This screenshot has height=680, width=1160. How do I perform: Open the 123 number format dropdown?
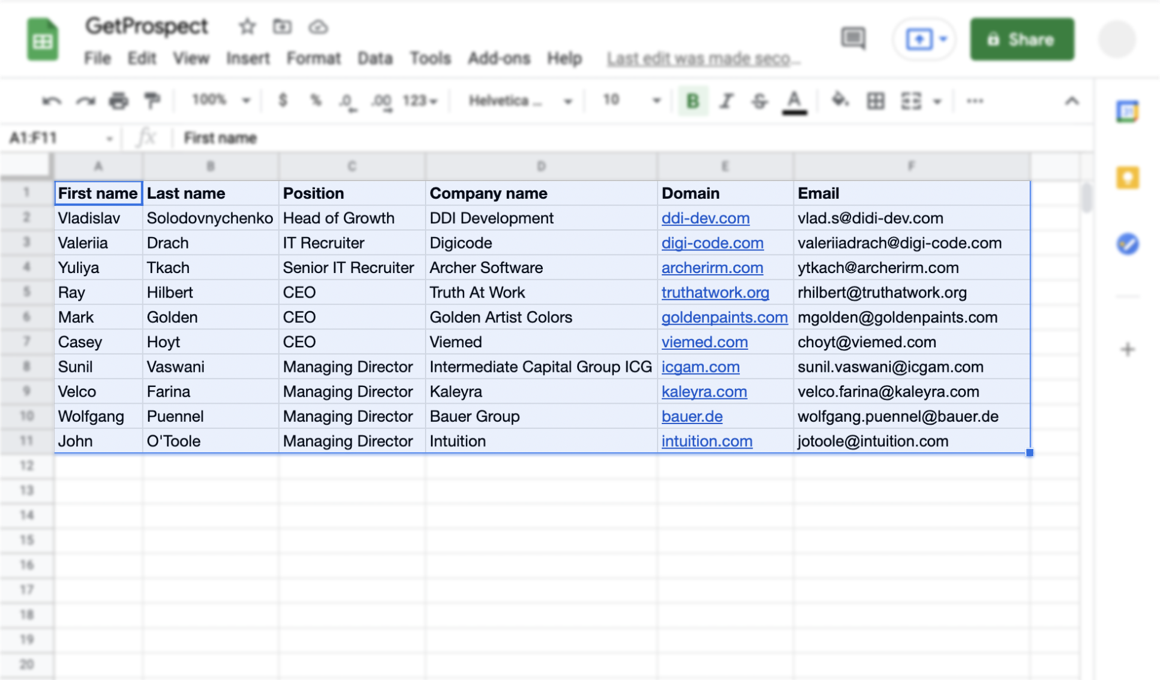[x=419, y=101]
